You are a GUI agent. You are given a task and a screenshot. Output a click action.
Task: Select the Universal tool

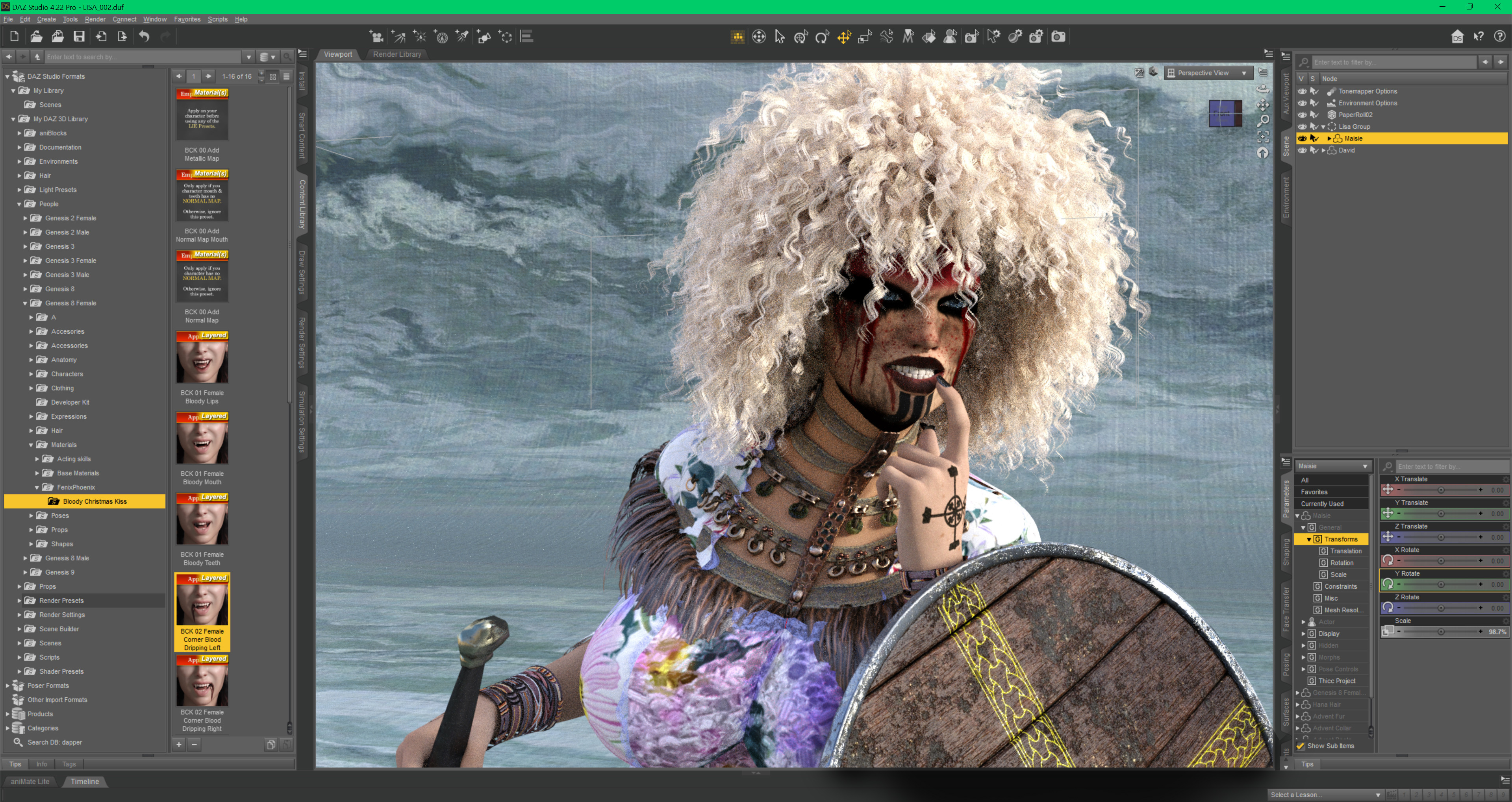tap(801, 37)
